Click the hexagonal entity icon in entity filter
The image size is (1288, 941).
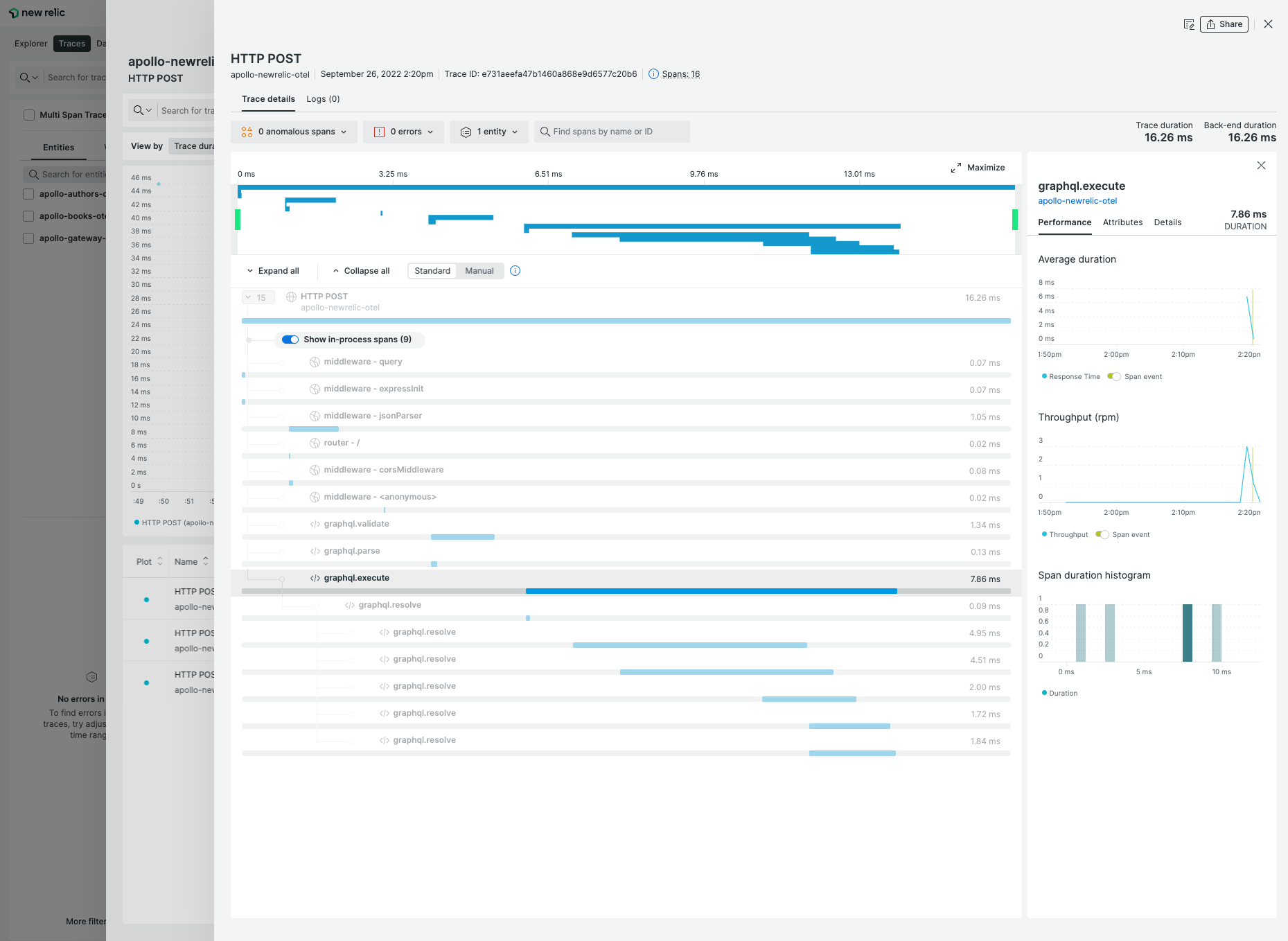point(466,132)
